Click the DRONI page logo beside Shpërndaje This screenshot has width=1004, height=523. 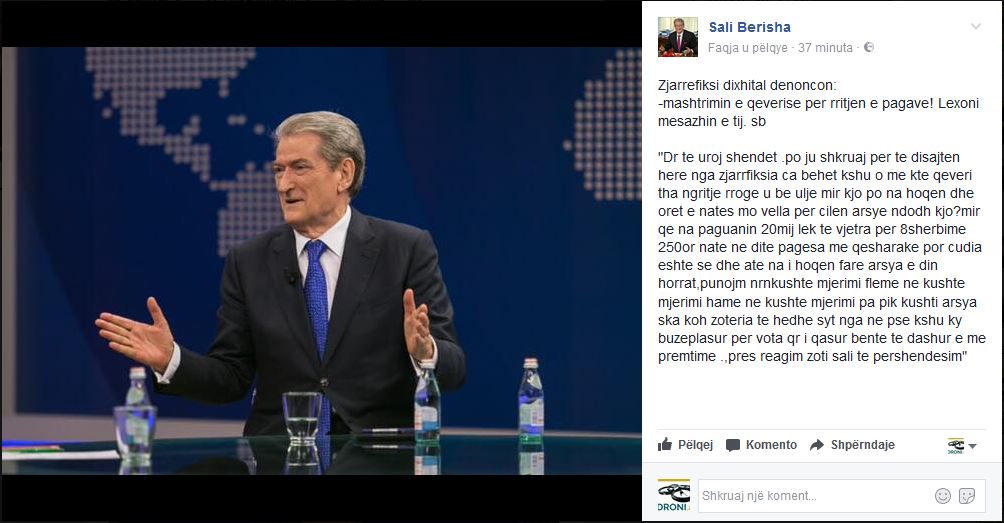tap(956, 446)
